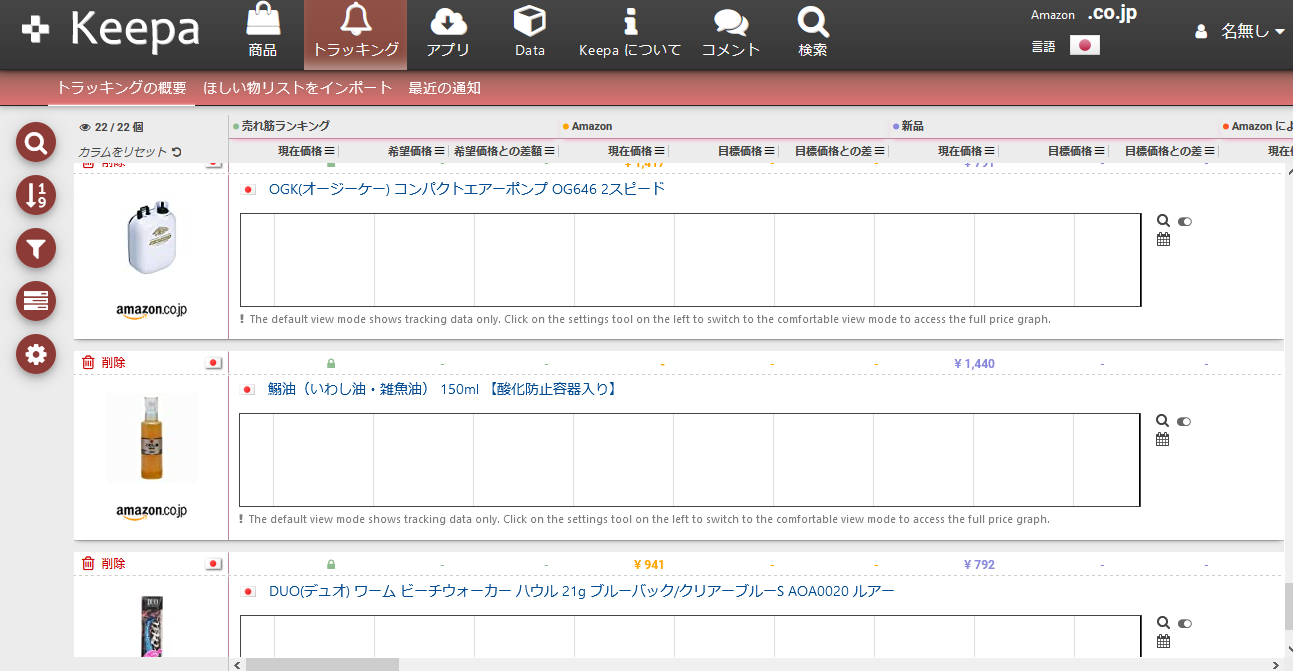Flip the toggle switch next to the 鰯油 chart
Viewport: 1293px width, 671px height.
1184,421
